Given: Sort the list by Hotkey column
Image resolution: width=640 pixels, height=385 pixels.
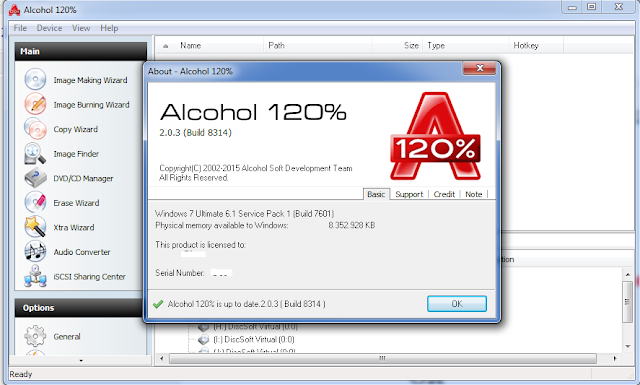Looking at the screenshot, I should coord(526,45).
